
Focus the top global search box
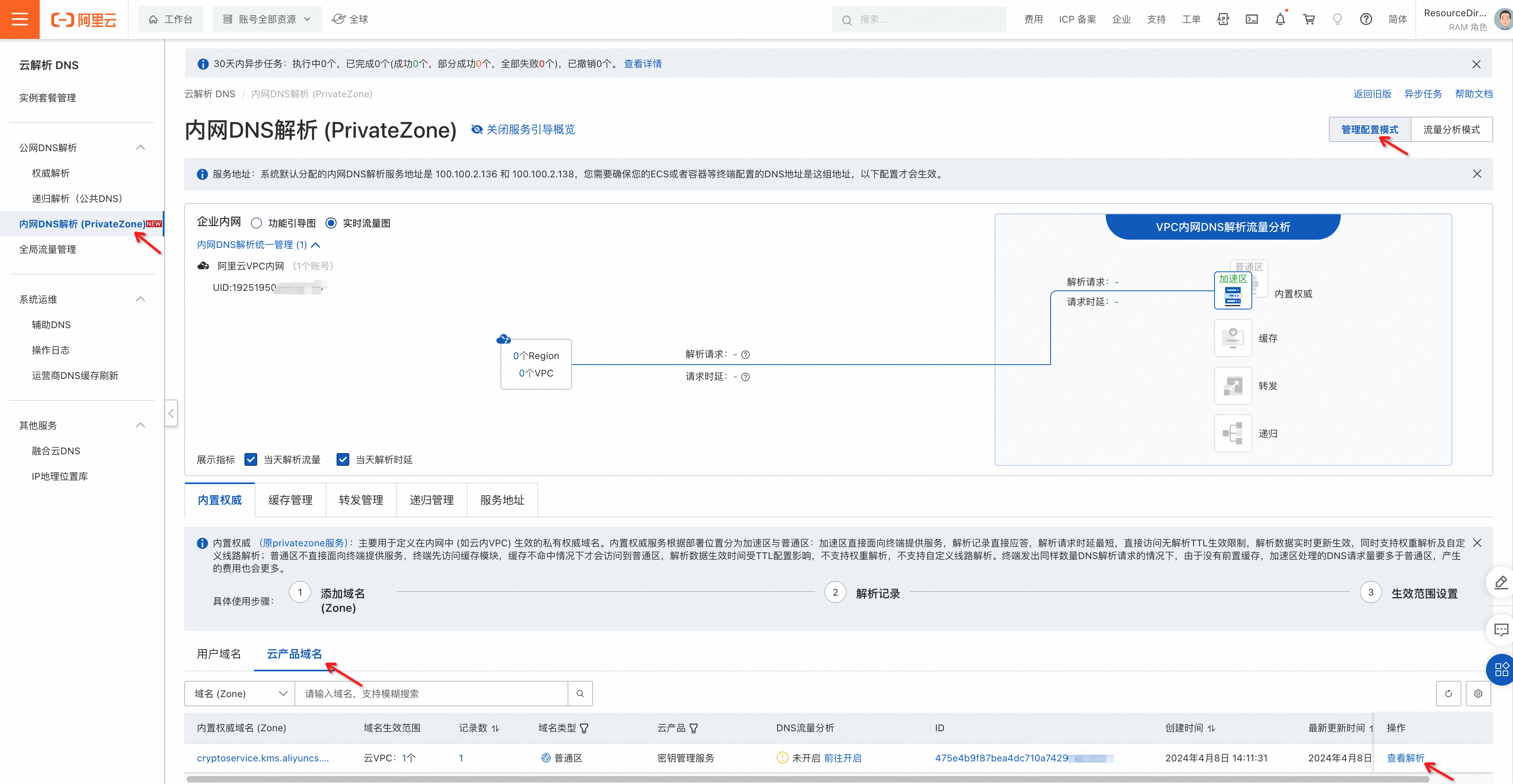tap(918, 19)
